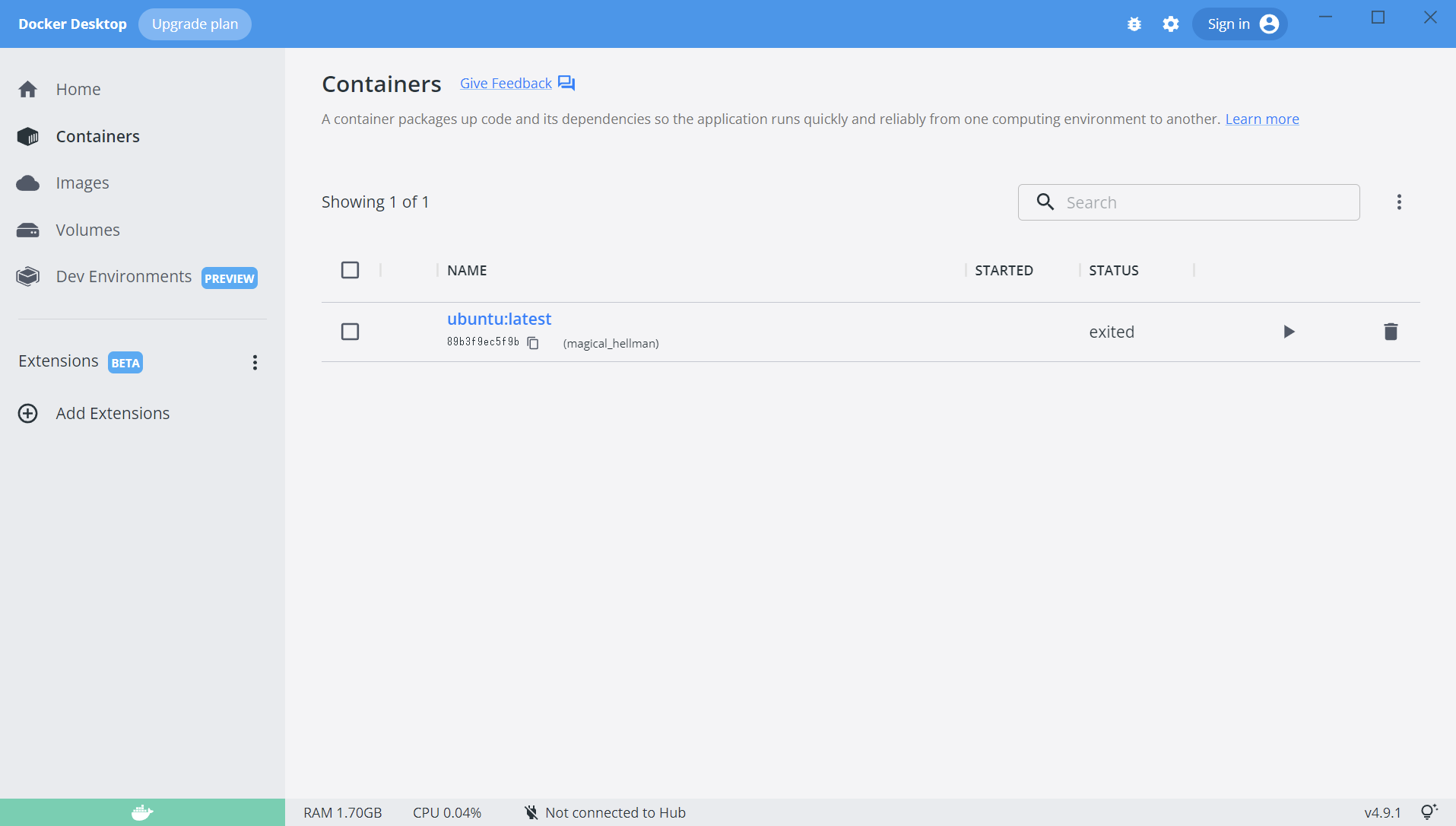Open Volumes section in sidebar

[87, 230]
